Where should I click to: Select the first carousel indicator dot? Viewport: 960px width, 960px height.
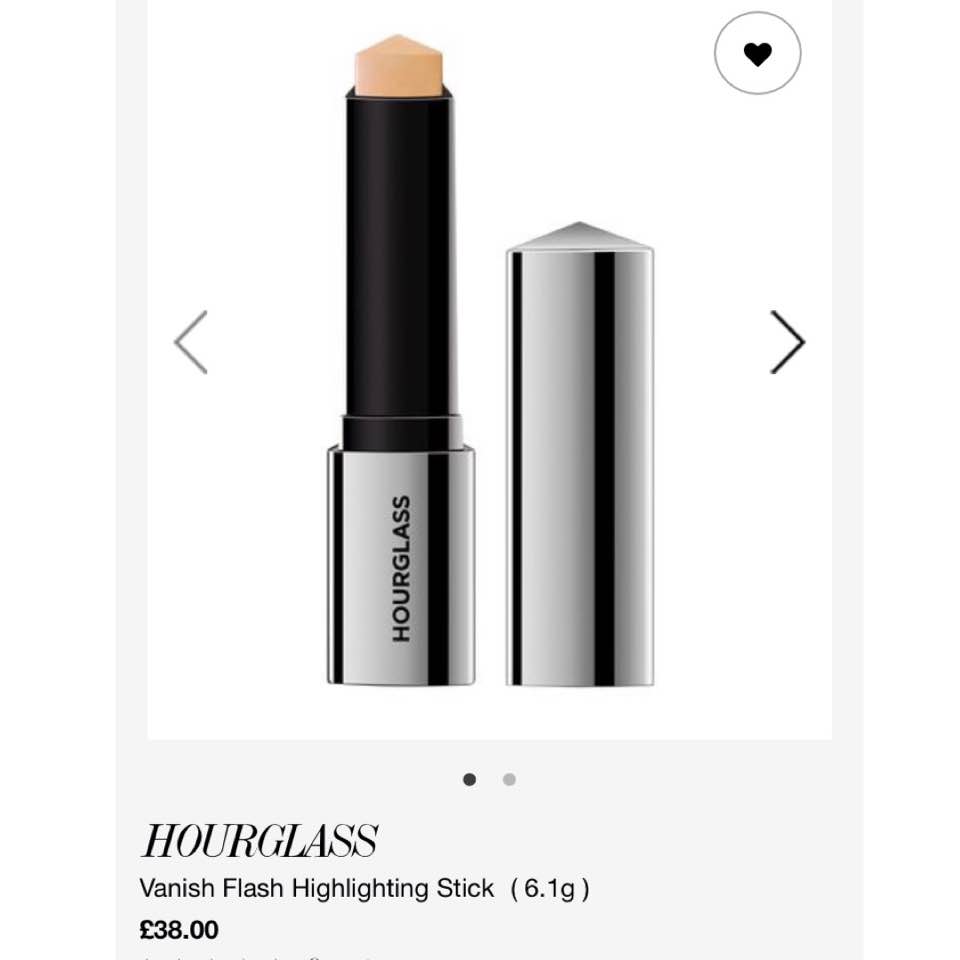(470, 779)
